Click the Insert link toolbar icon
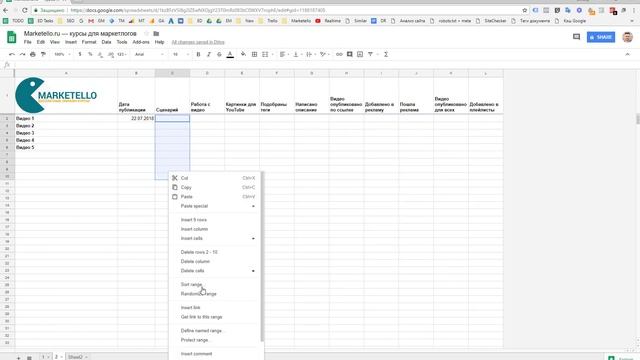 click(339, 54)
